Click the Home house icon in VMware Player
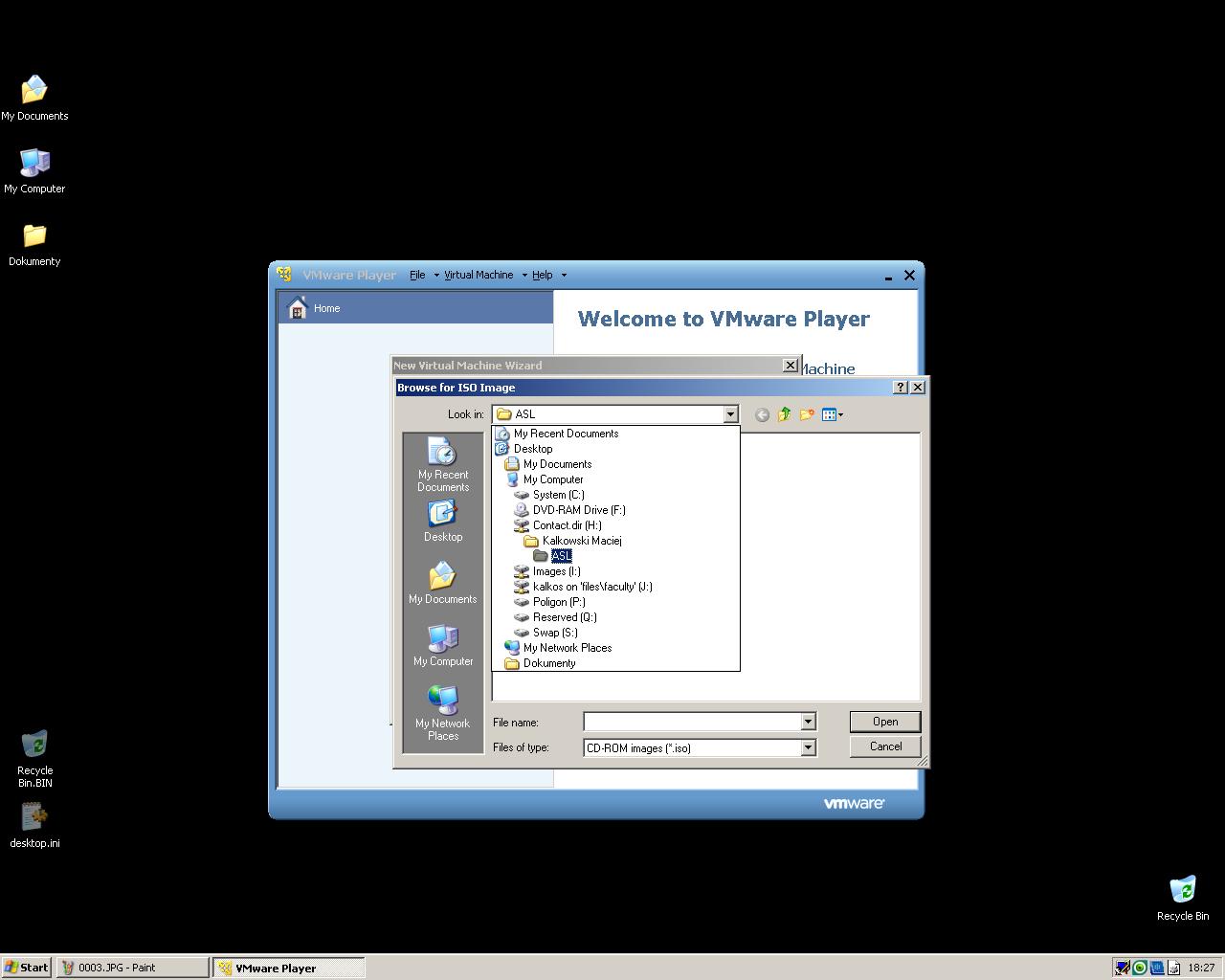Image resolution: width=1225 pixels, height=980 pixels. click(x=298, y=308)
